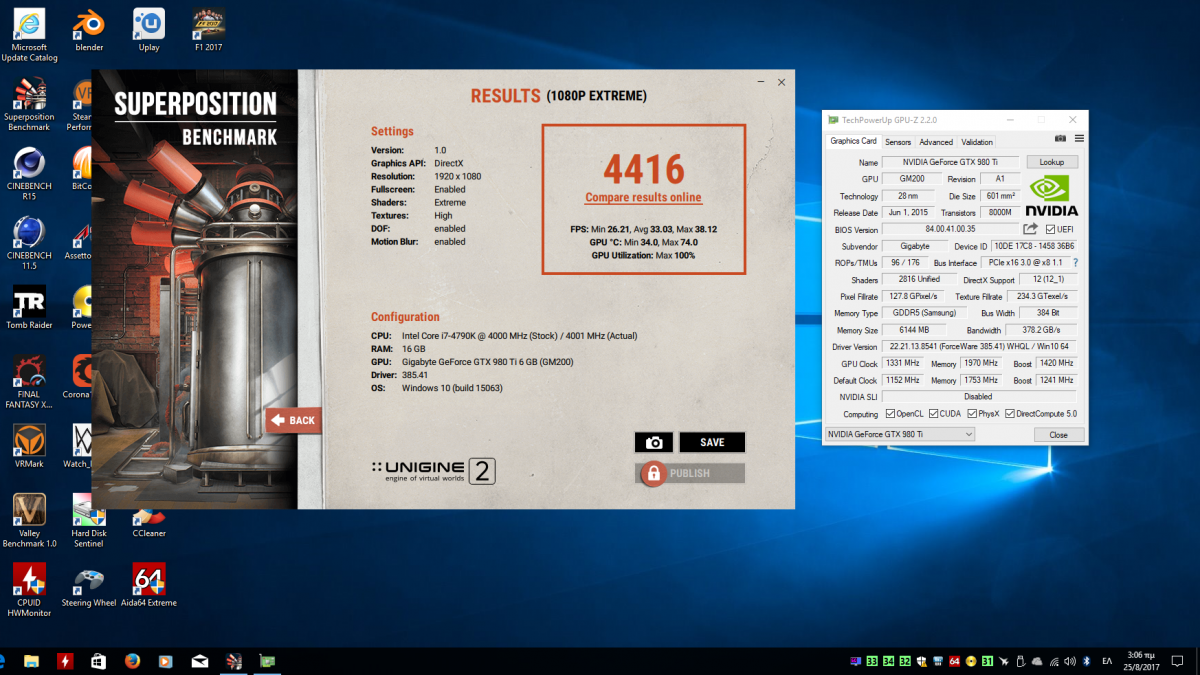Open Tomb Raider desktop icon
This screenshot has width=1200, height=675.
[28, 307]
